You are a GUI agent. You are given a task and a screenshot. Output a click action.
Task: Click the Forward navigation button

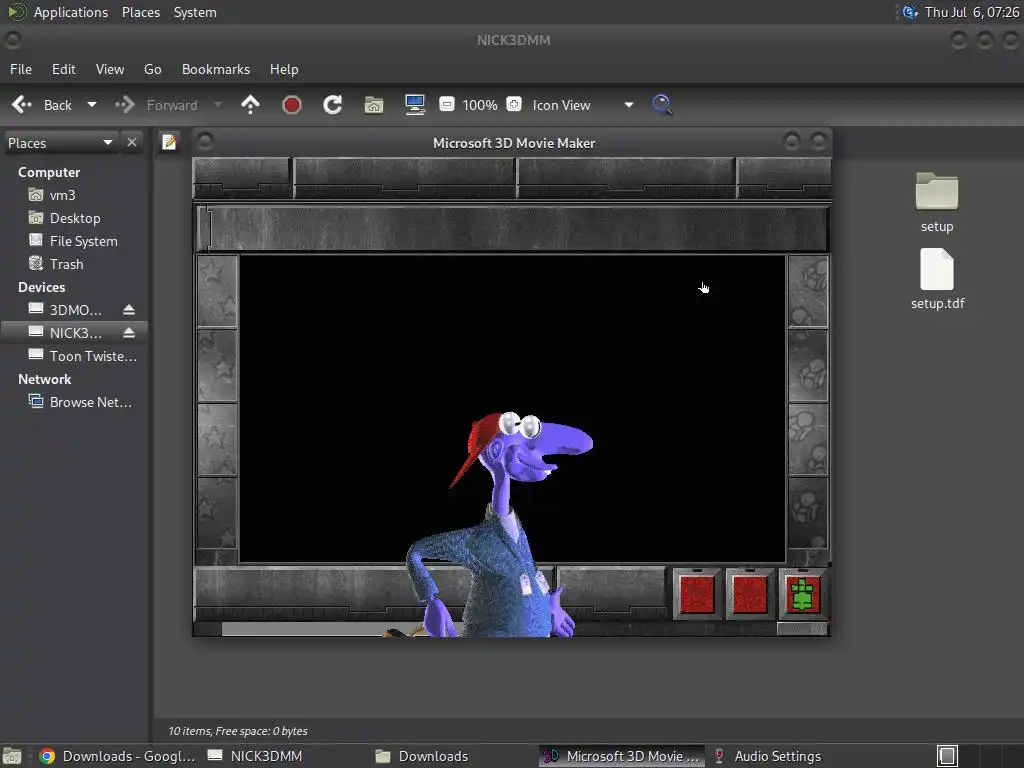coord(159,104)
